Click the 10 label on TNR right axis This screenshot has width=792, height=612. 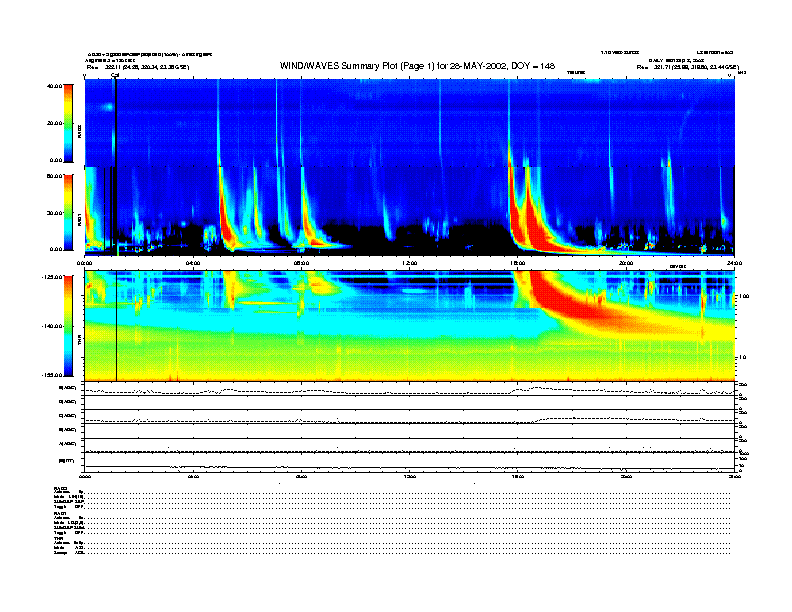[742, 358]
